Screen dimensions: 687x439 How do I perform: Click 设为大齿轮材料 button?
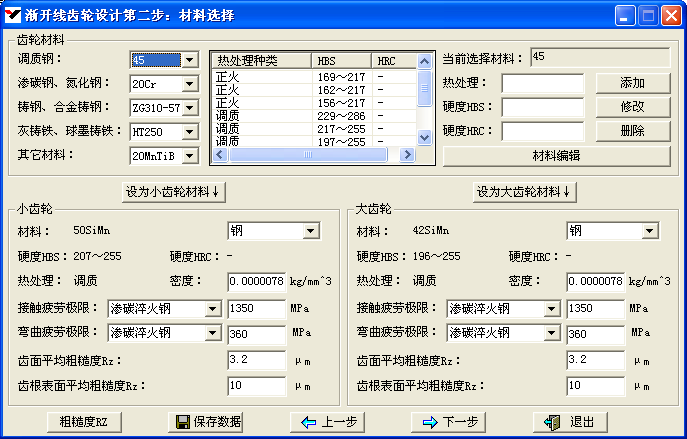[x=524, y=191]
